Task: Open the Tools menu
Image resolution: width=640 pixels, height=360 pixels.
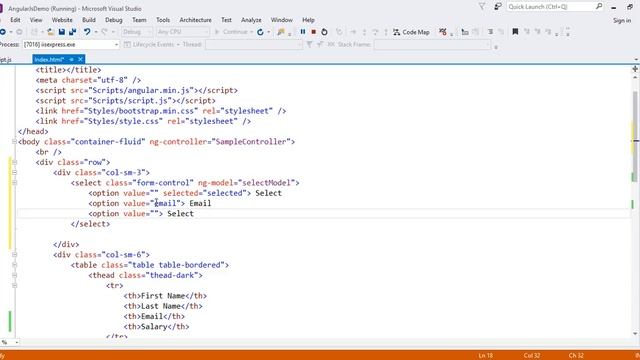Action: coord(163,20)
